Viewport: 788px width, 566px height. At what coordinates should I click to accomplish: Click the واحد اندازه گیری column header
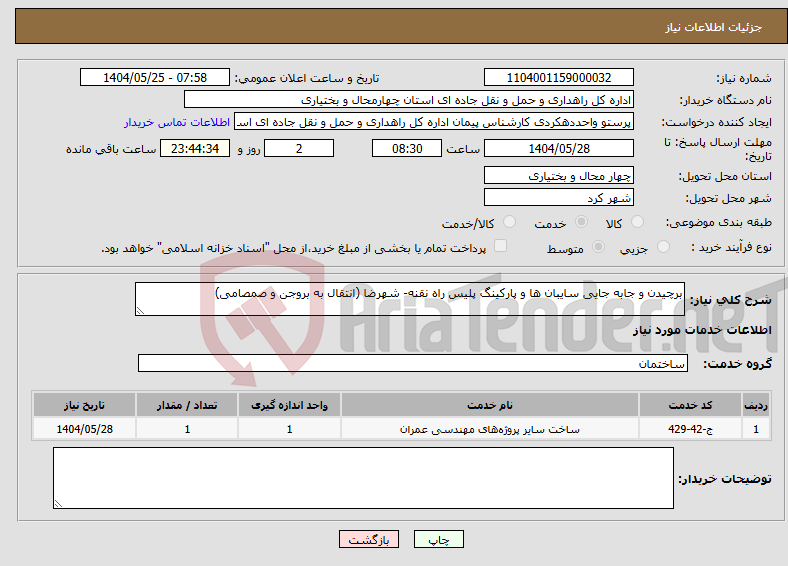coord(289,405)
